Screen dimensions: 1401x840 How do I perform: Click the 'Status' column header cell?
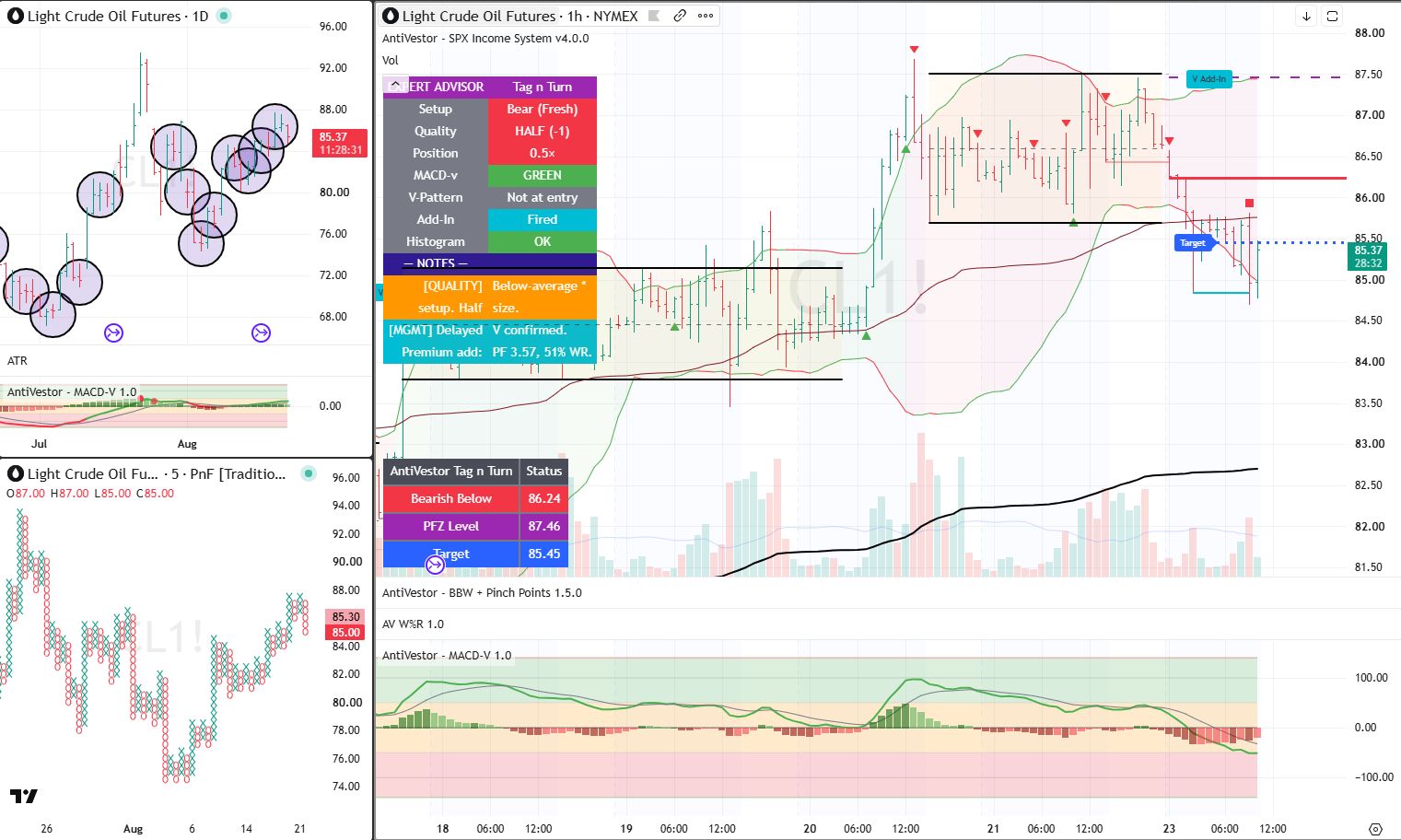click(544, 471)
